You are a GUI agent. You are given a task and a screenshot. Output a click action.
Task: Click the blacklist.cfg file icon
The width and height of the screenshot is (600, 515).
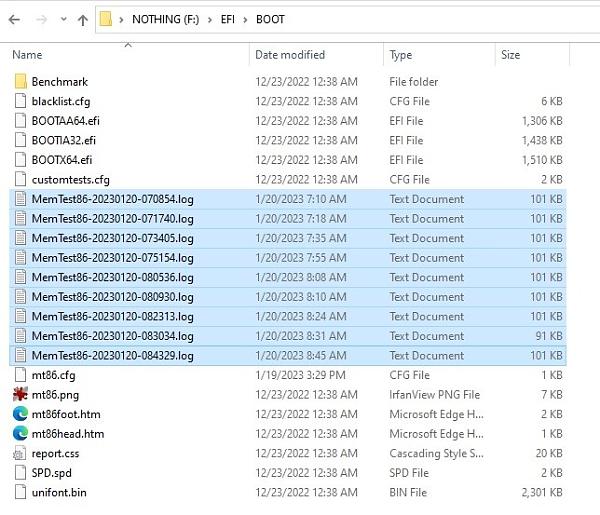(20, 101)
